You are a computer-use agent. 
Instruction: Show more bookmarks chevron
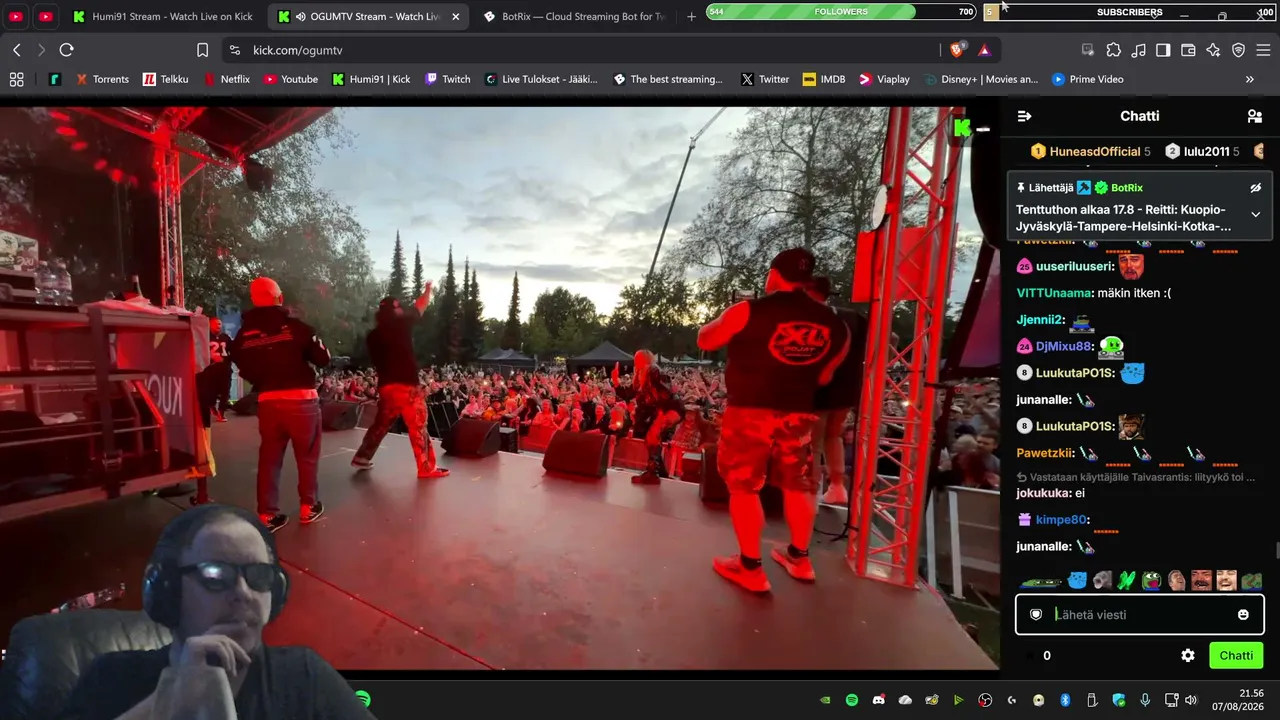tap(1250, 79)
